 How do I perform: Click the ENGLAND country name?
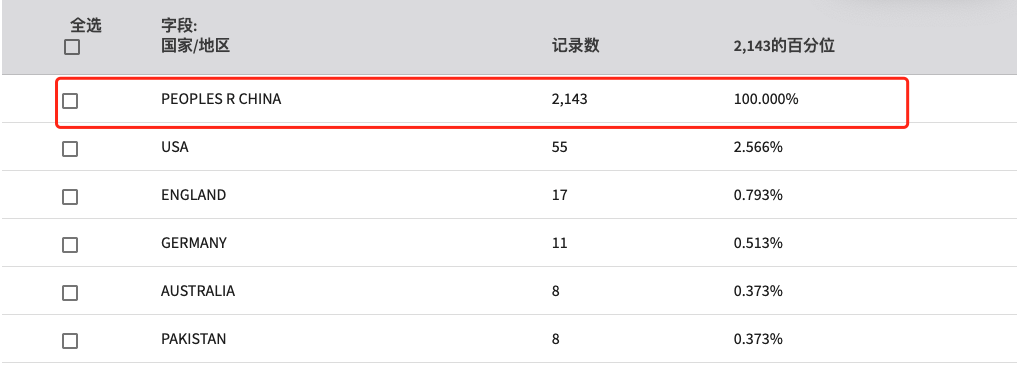pos(193,195)
